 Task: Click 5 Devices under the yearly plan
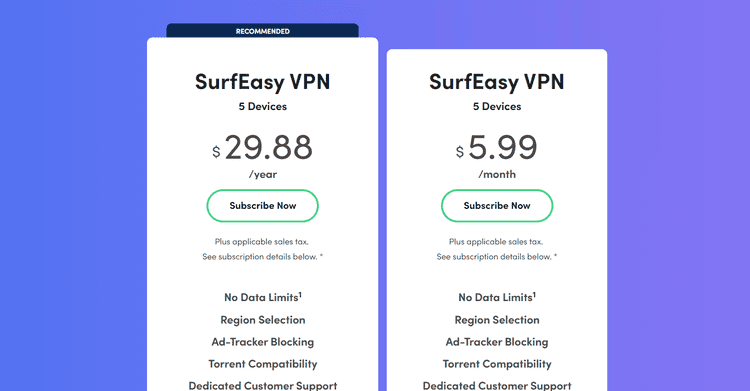point(263,107)
